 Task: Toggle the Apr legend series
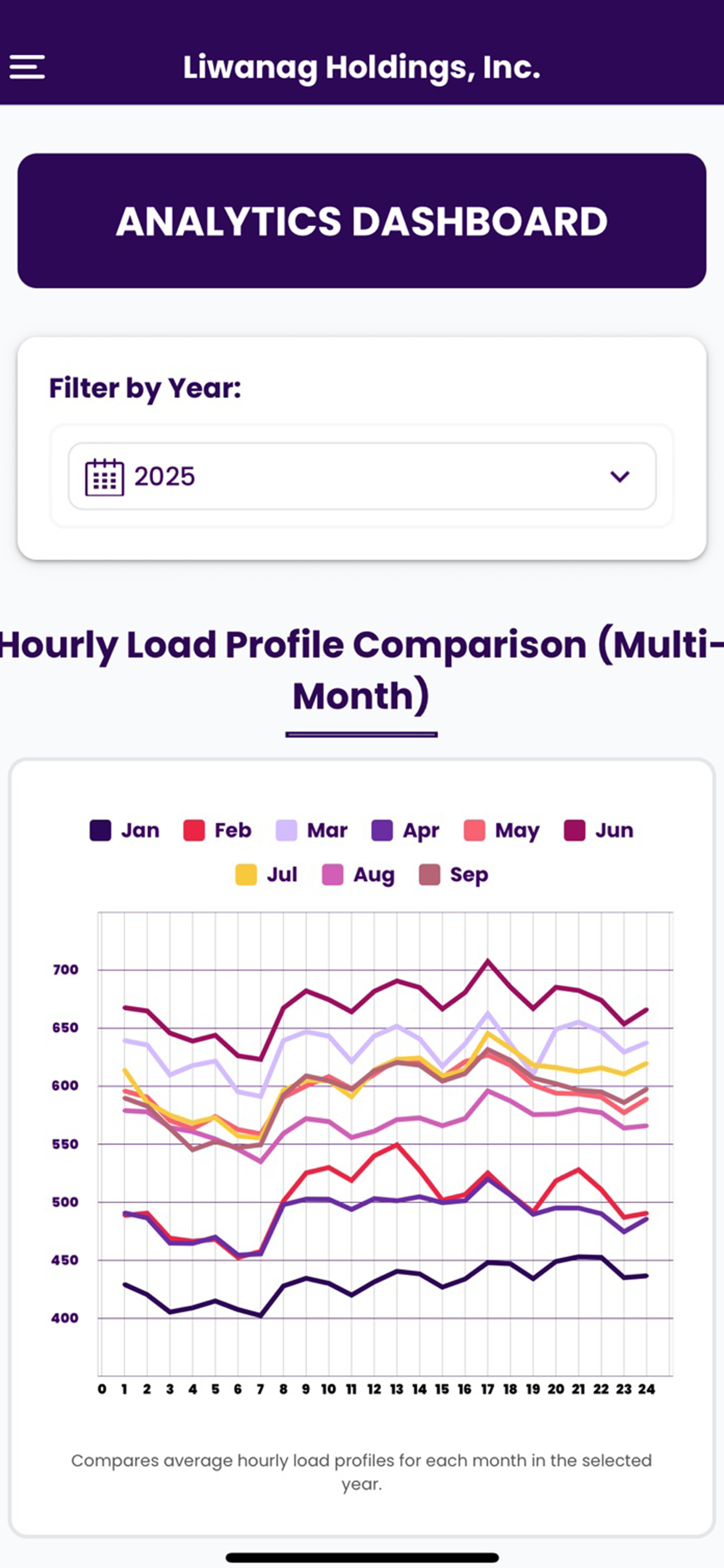pyautogui.click(x=405, y=830)
